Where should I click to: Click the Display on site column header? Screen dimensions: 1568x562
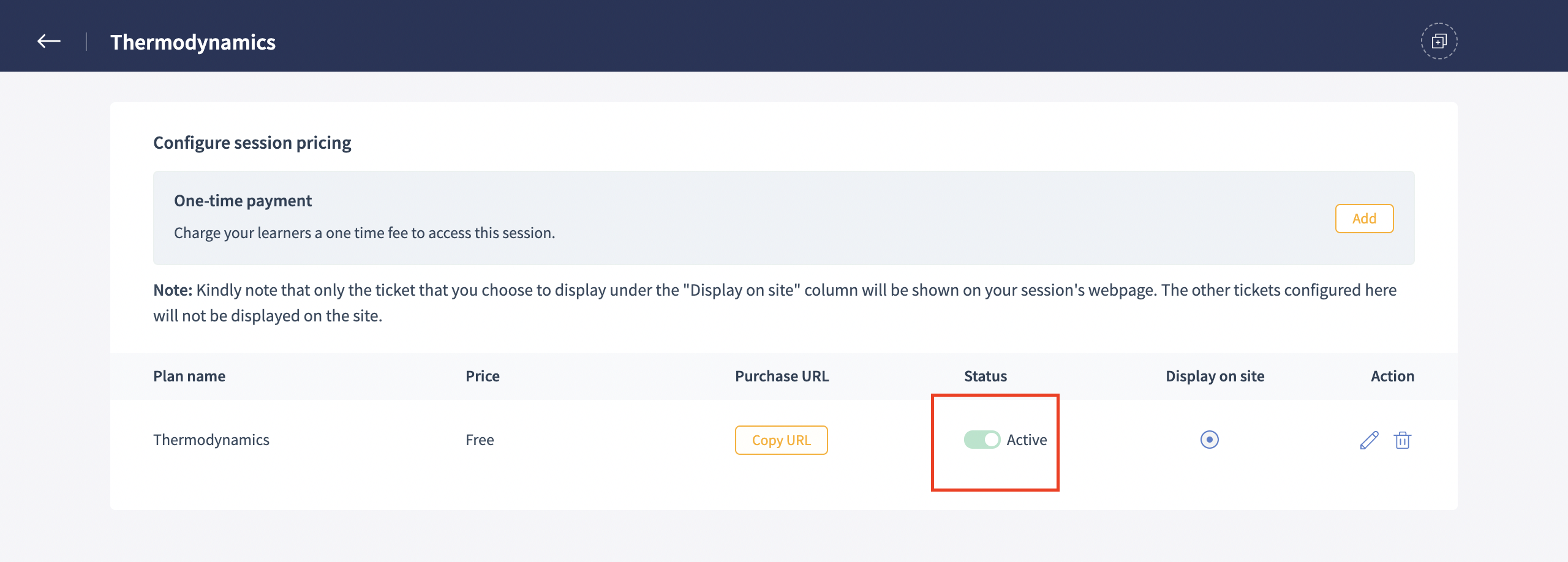(x=1215, y=376)
